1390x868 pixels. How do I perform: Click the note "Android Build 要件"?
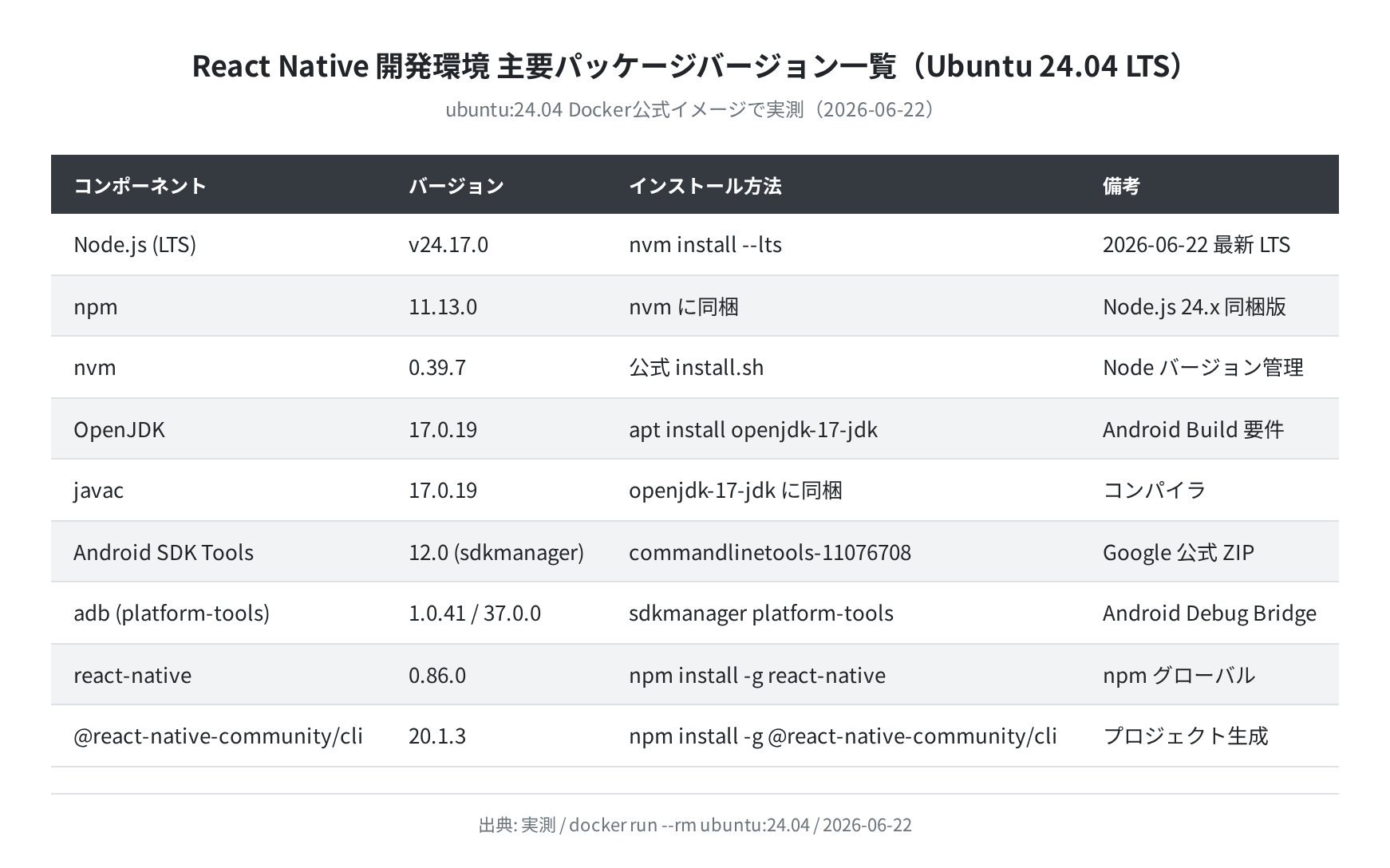click(x=1194, y=430)
